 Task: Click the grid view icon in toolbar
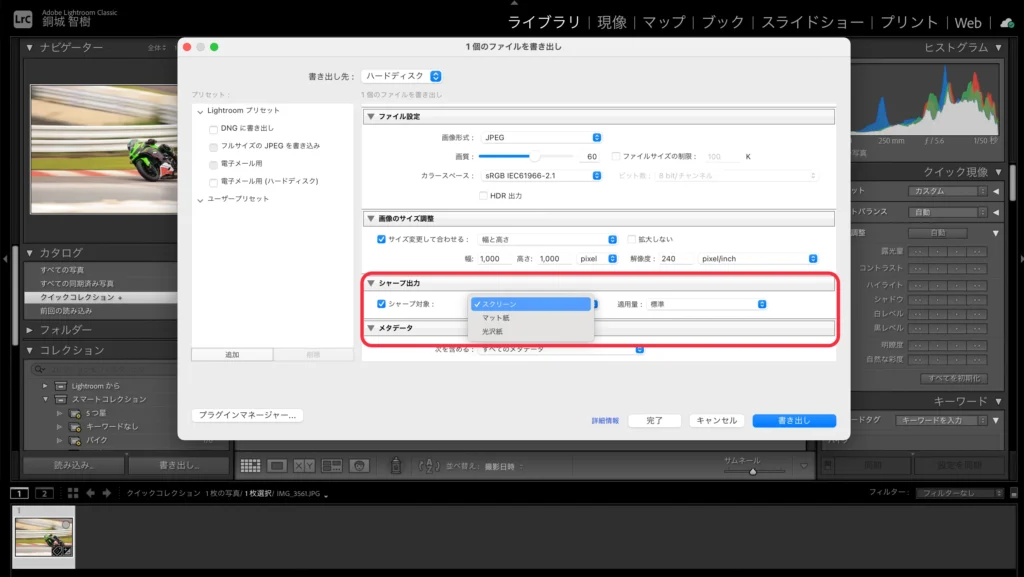250,466
